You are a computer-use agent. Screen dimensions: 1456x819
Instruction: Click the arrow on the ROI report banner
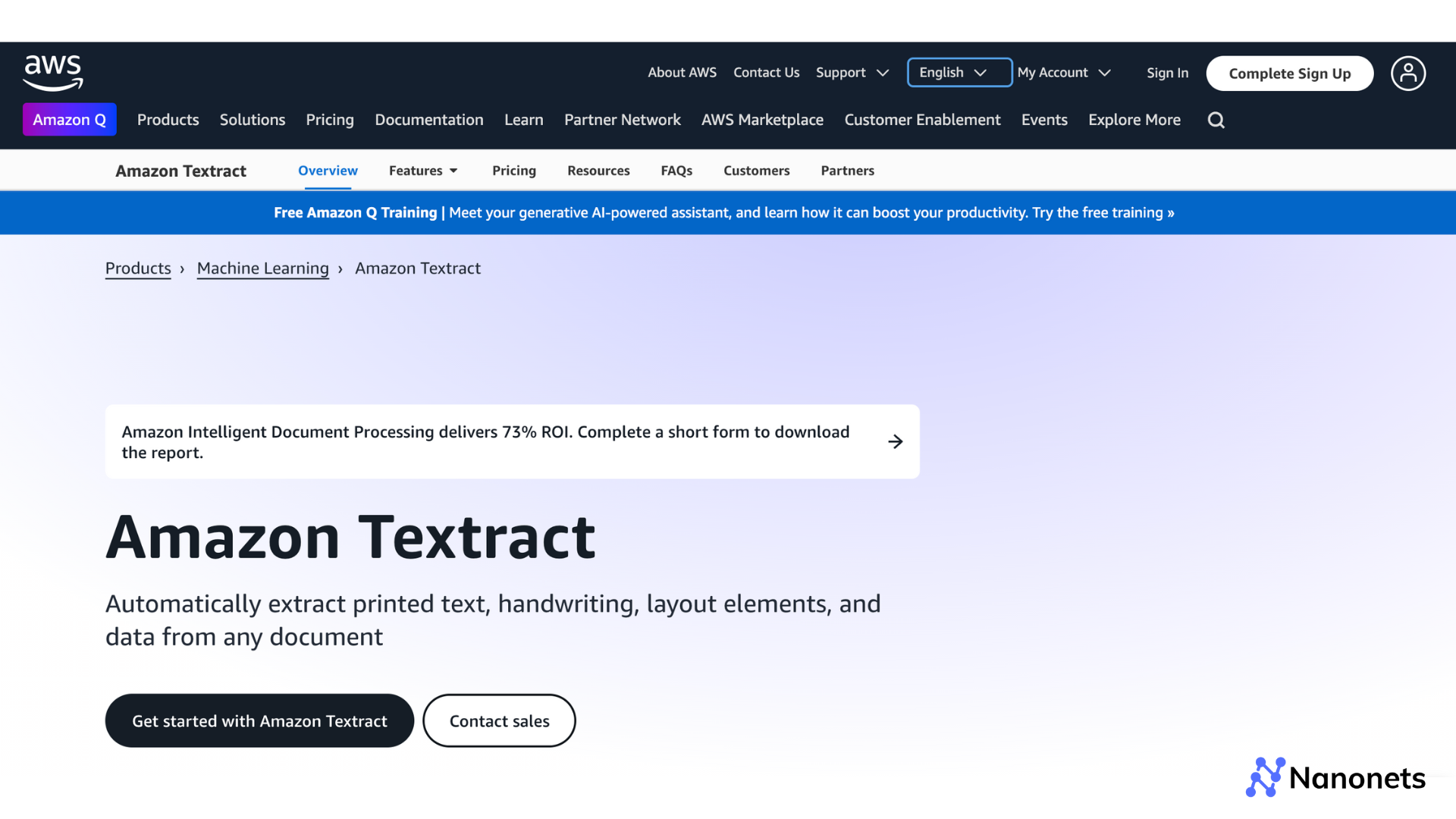[x=896, y=441]
